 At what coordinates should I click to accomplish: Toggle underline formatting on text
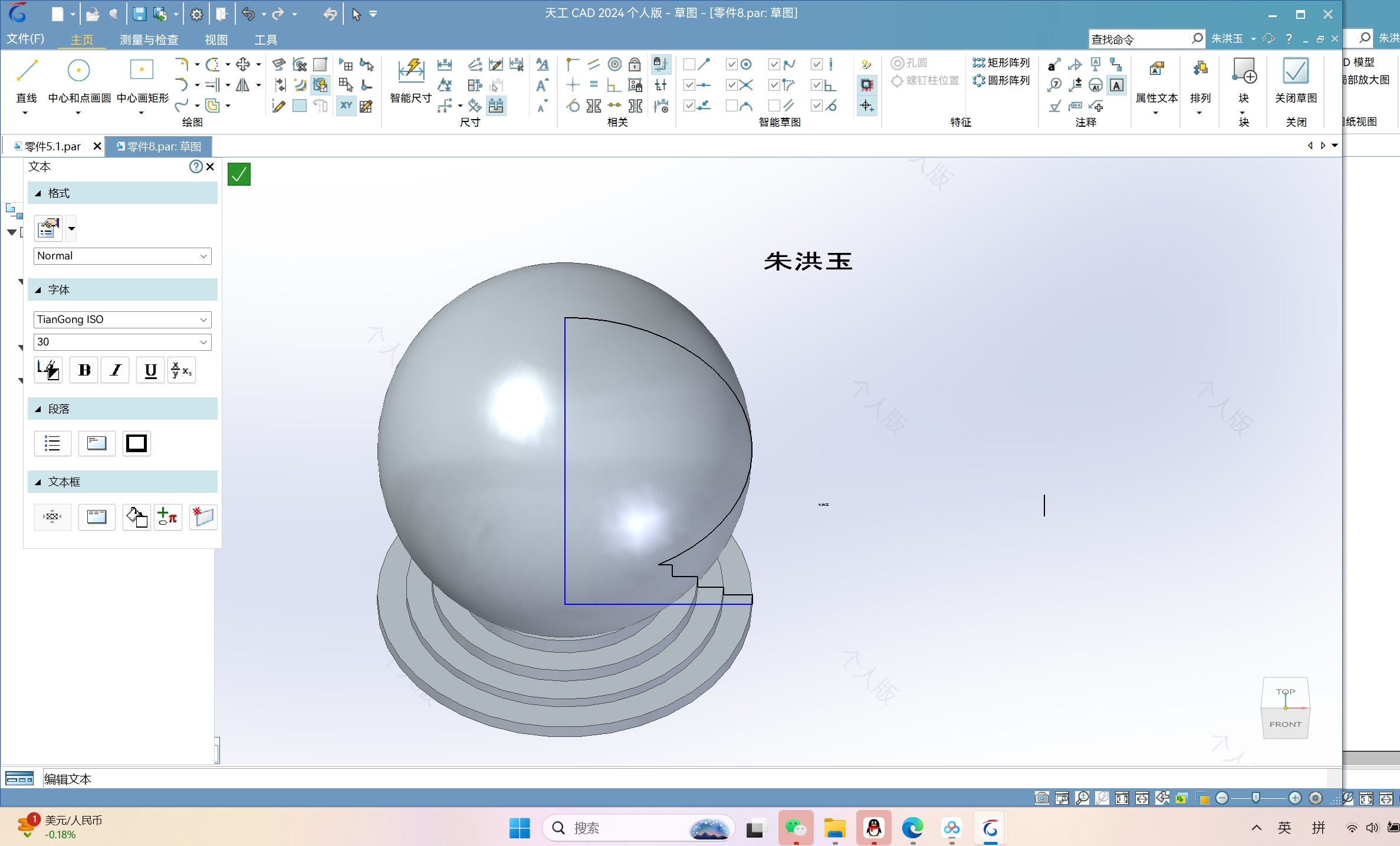click(x=151, y=370)
